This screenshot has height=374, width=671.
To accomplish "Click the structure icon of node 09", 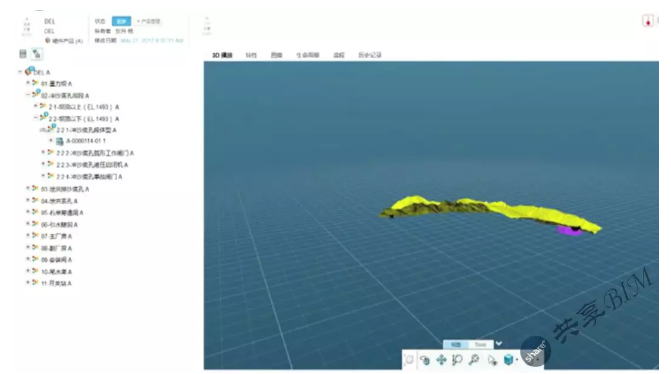I will tap(35, 259).
